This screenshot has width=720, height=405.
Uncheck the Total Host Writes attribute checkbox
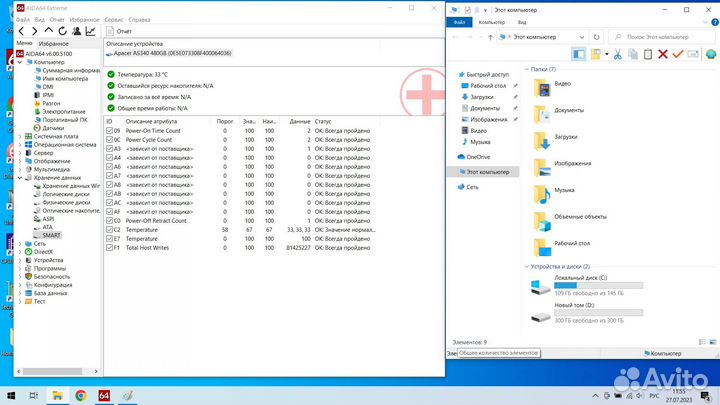pyautogui.click(x=110, y=247)
